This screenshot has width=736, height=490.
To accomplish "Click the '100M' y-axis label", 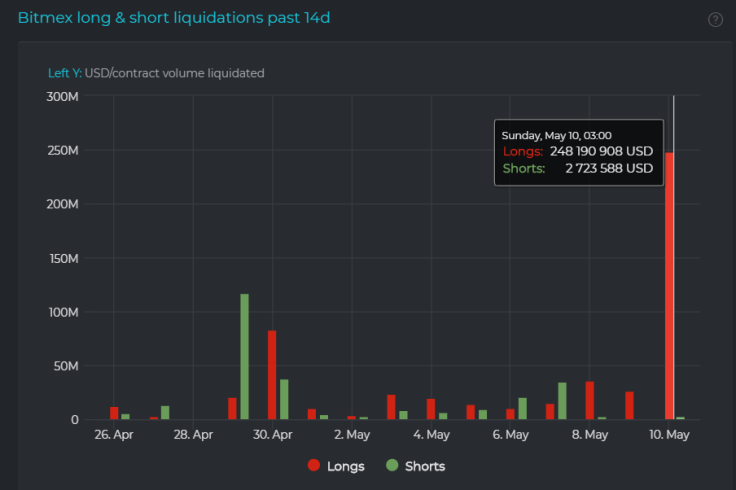I will (x=63, y=312).
